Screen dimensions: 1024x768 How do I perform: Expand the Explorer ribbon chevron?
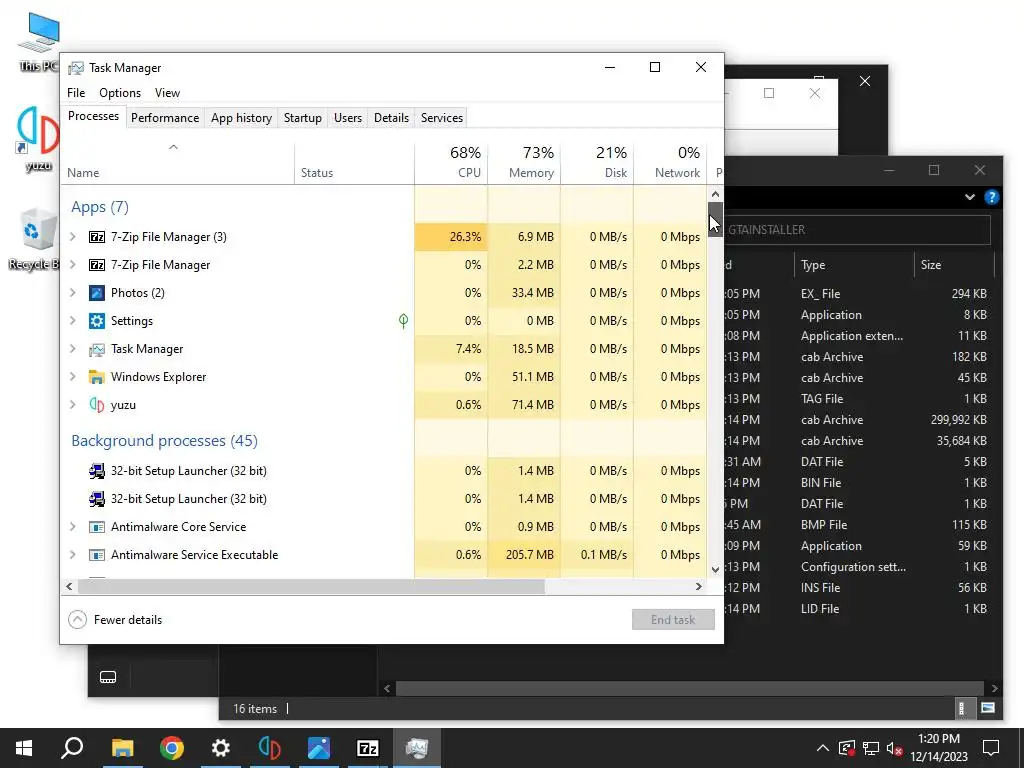970,197
